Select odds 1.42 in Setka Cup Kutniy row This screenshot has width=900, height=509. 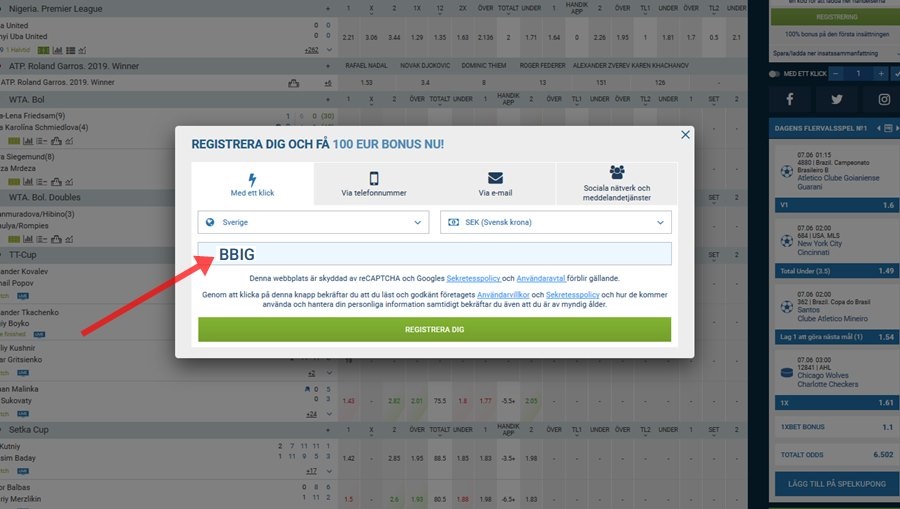[x=348, y=459]
